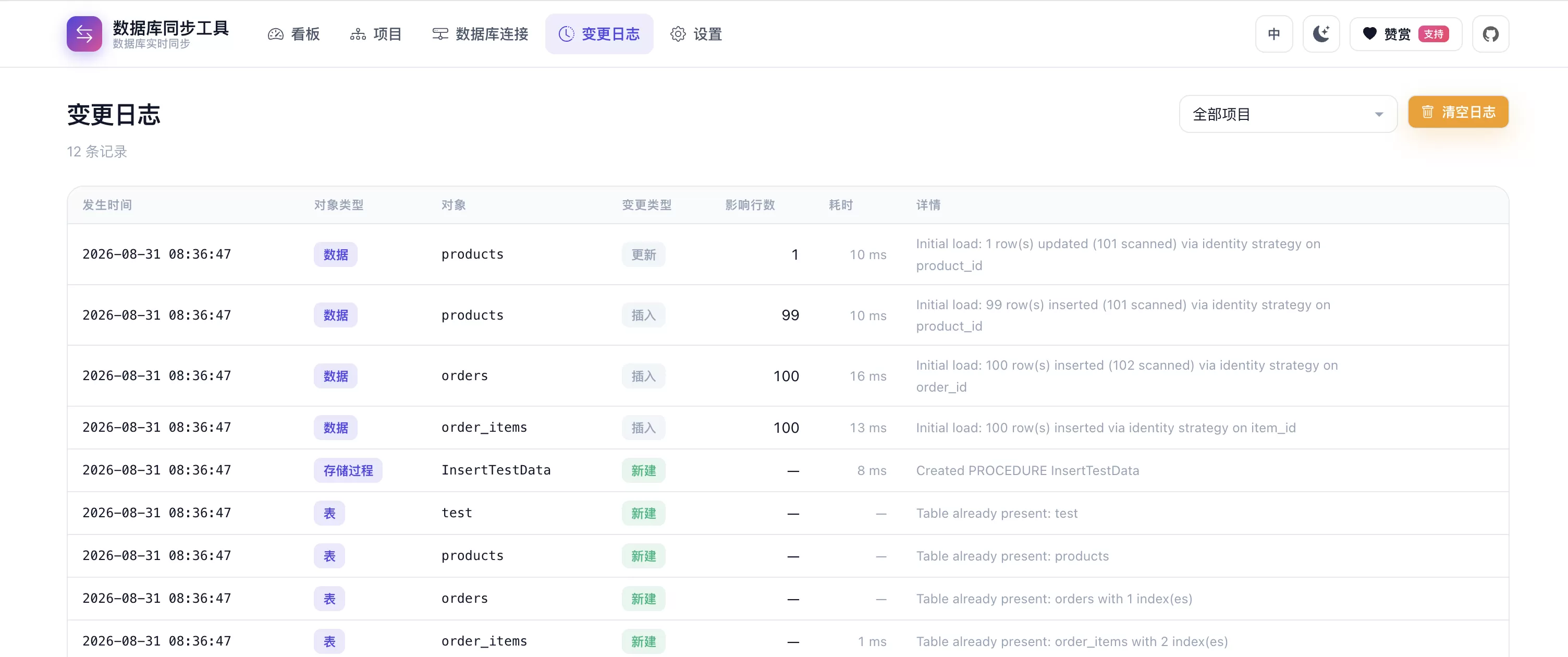Viewport: 1568px width, 657px height.
Task: Click the 支持 badge
Action: point(1434,34)
